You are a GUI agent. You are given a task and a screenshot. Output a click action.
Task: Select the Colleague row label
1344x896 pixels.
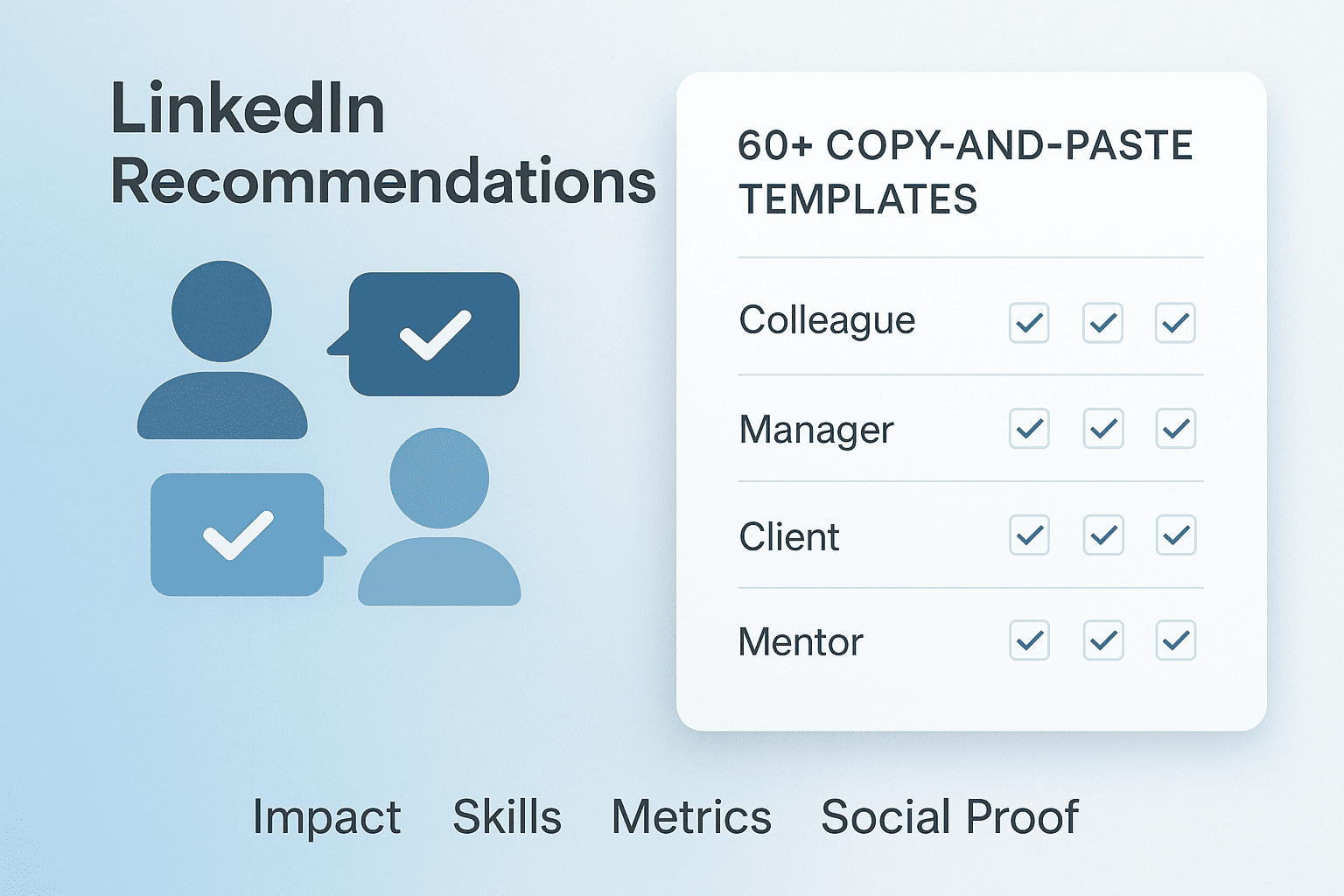827,322
